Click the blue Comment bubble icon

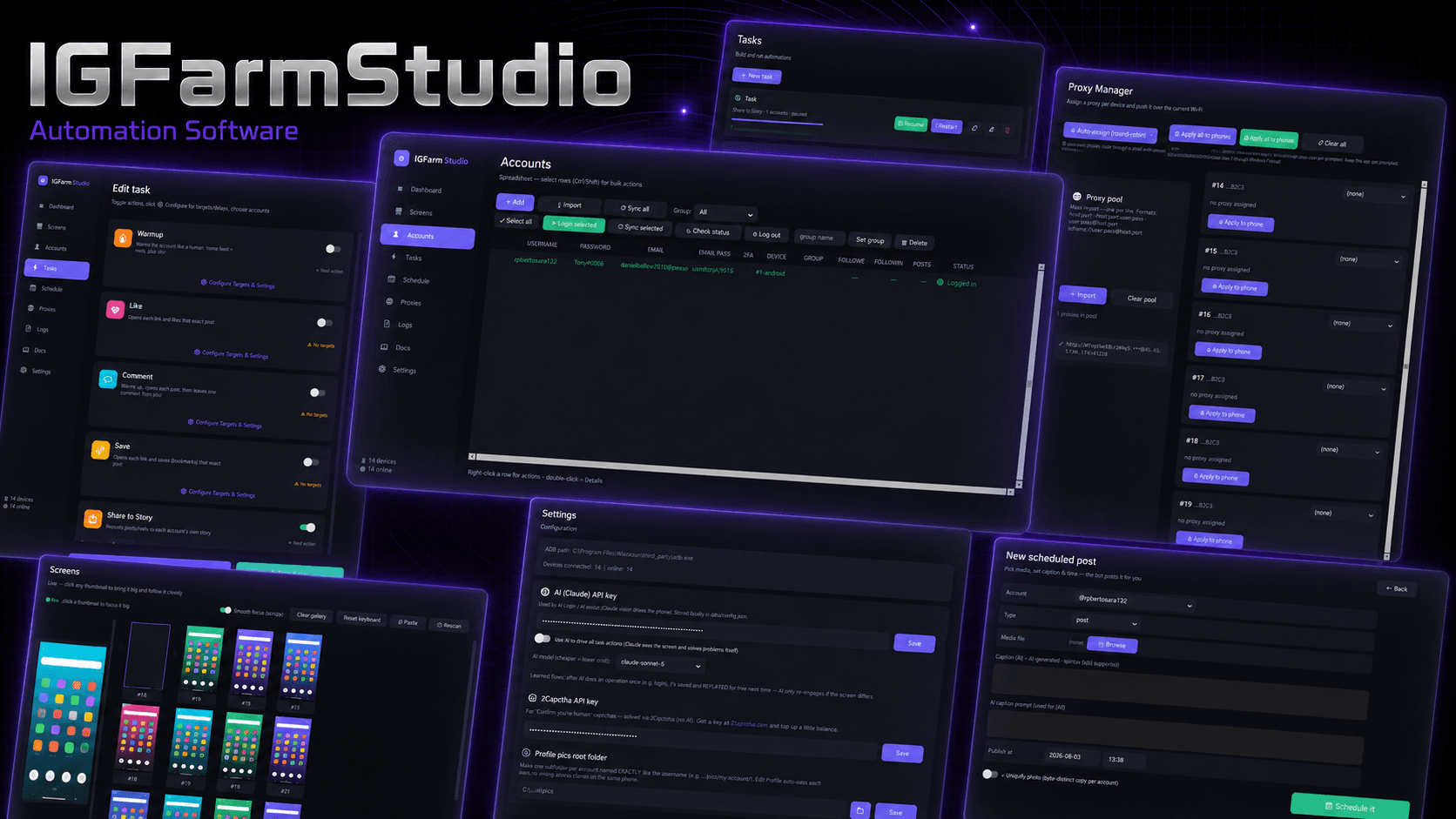pyautogui.click(x=108, y=379)
